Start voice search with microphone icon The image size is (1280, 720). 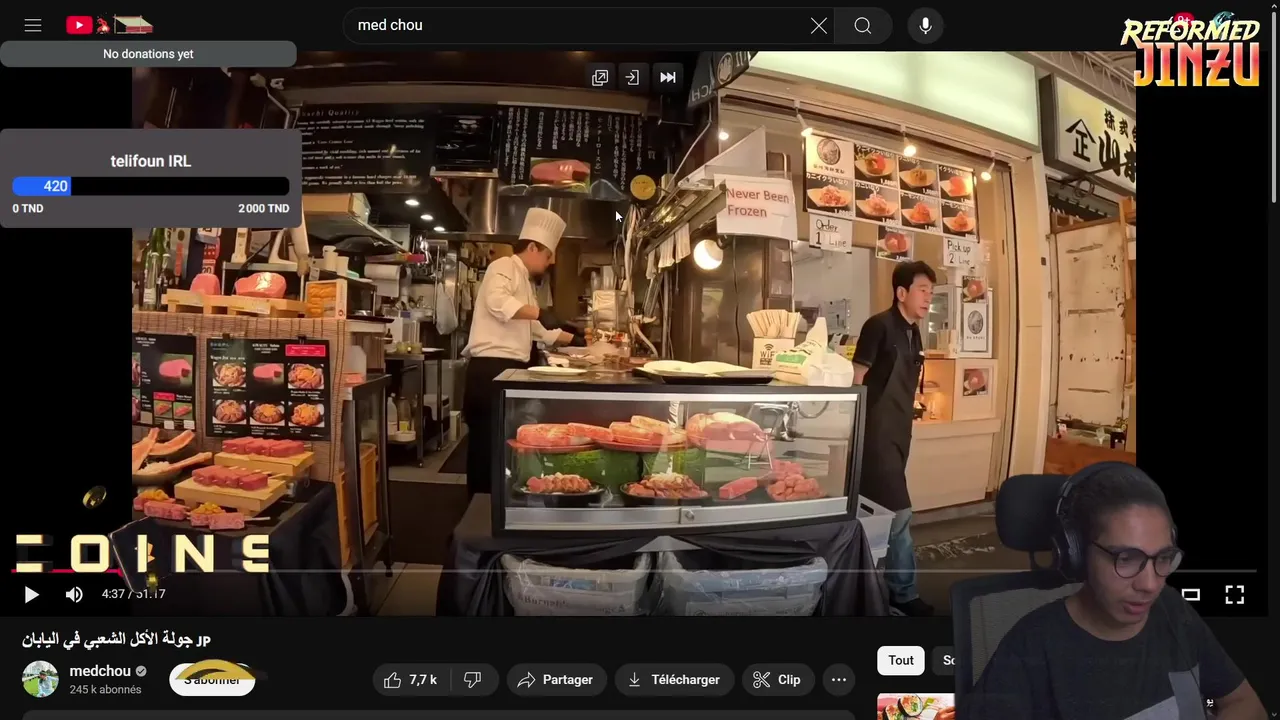925,25
